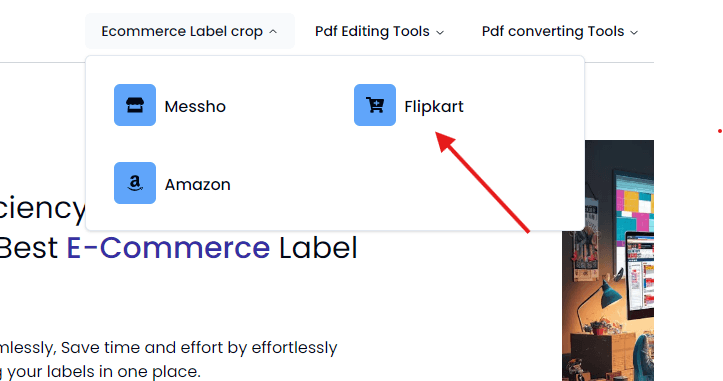
Task: Expand the Pdf Editing Tools dropdown
Action: [x=379, y=31]
